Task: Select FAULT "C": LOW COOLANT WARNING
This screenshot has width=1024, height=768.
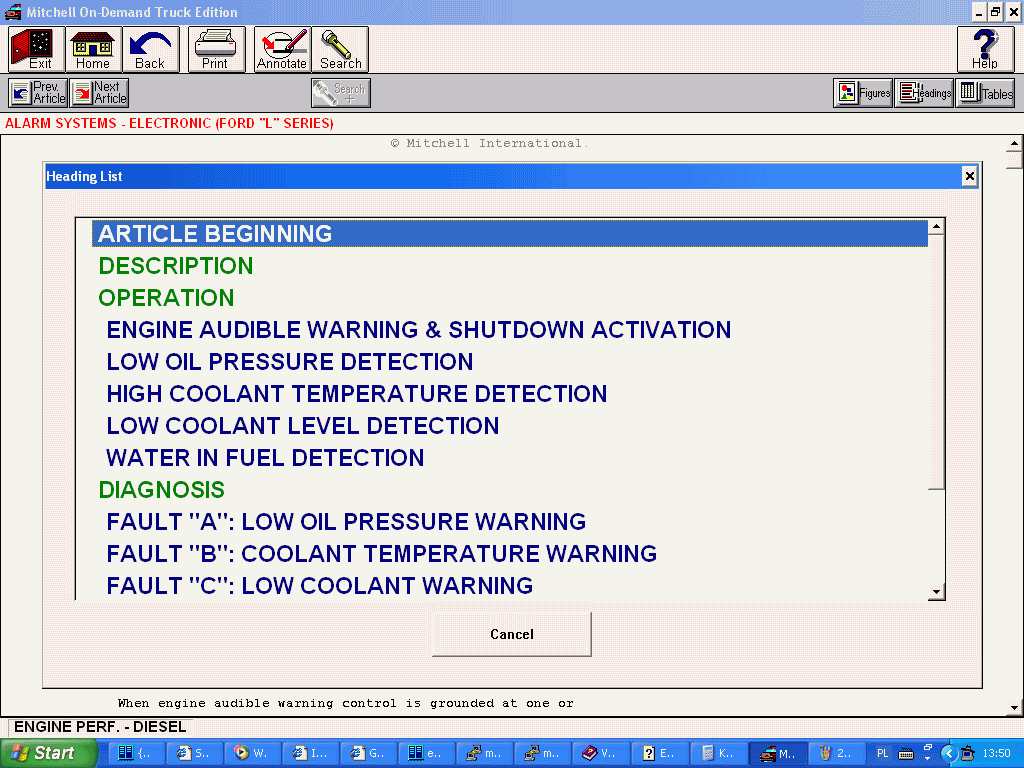Action: pos(319,586)
